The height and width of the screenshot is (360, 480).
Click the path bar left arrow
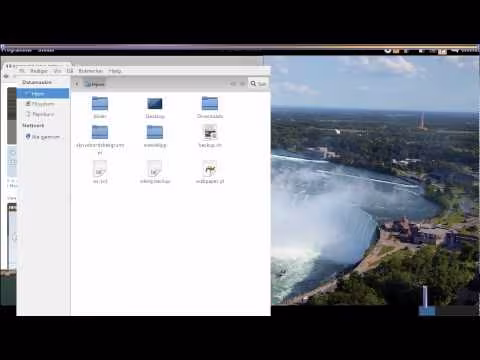77,84
